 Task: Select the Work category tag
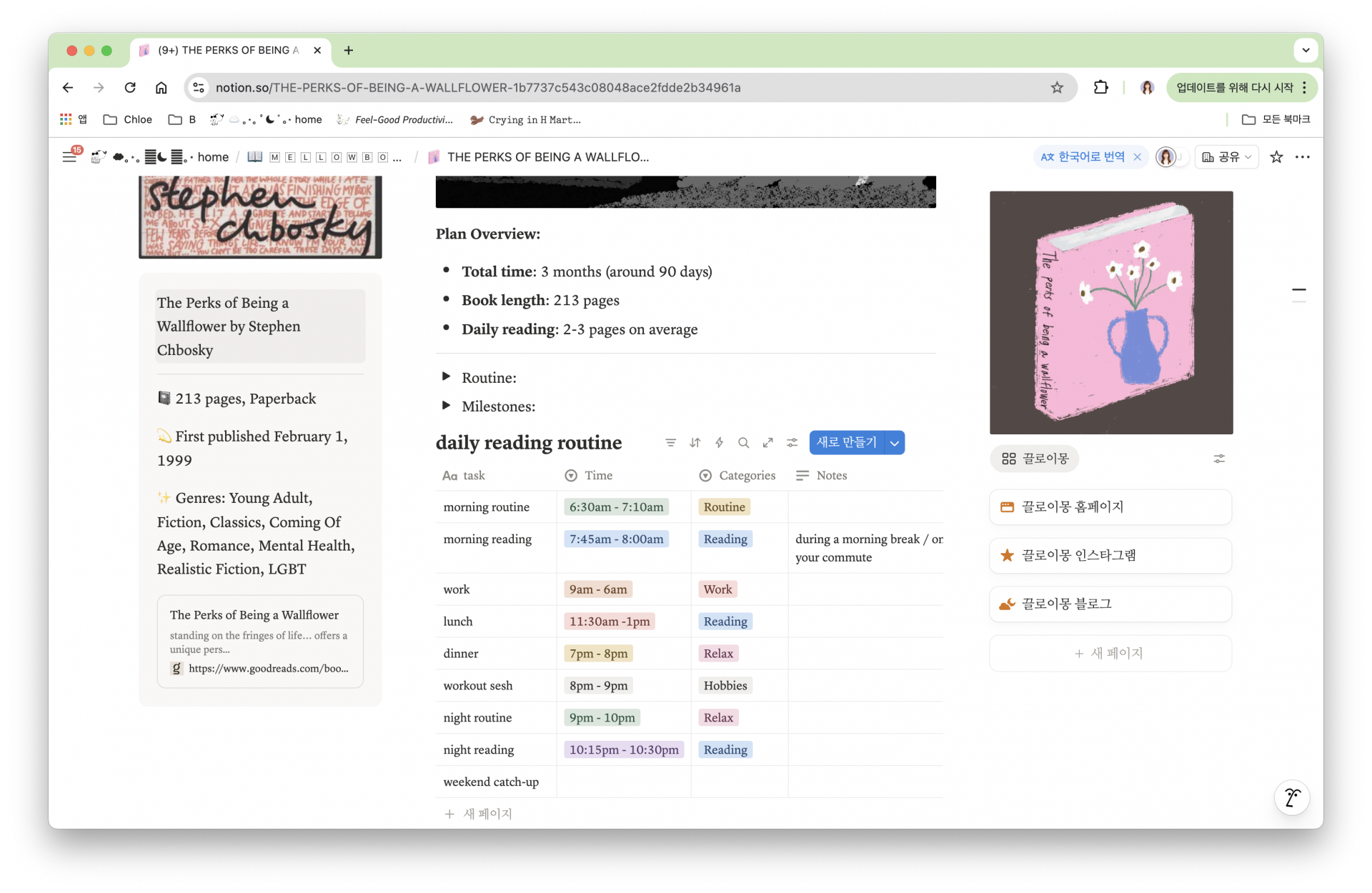click(717, 589)
